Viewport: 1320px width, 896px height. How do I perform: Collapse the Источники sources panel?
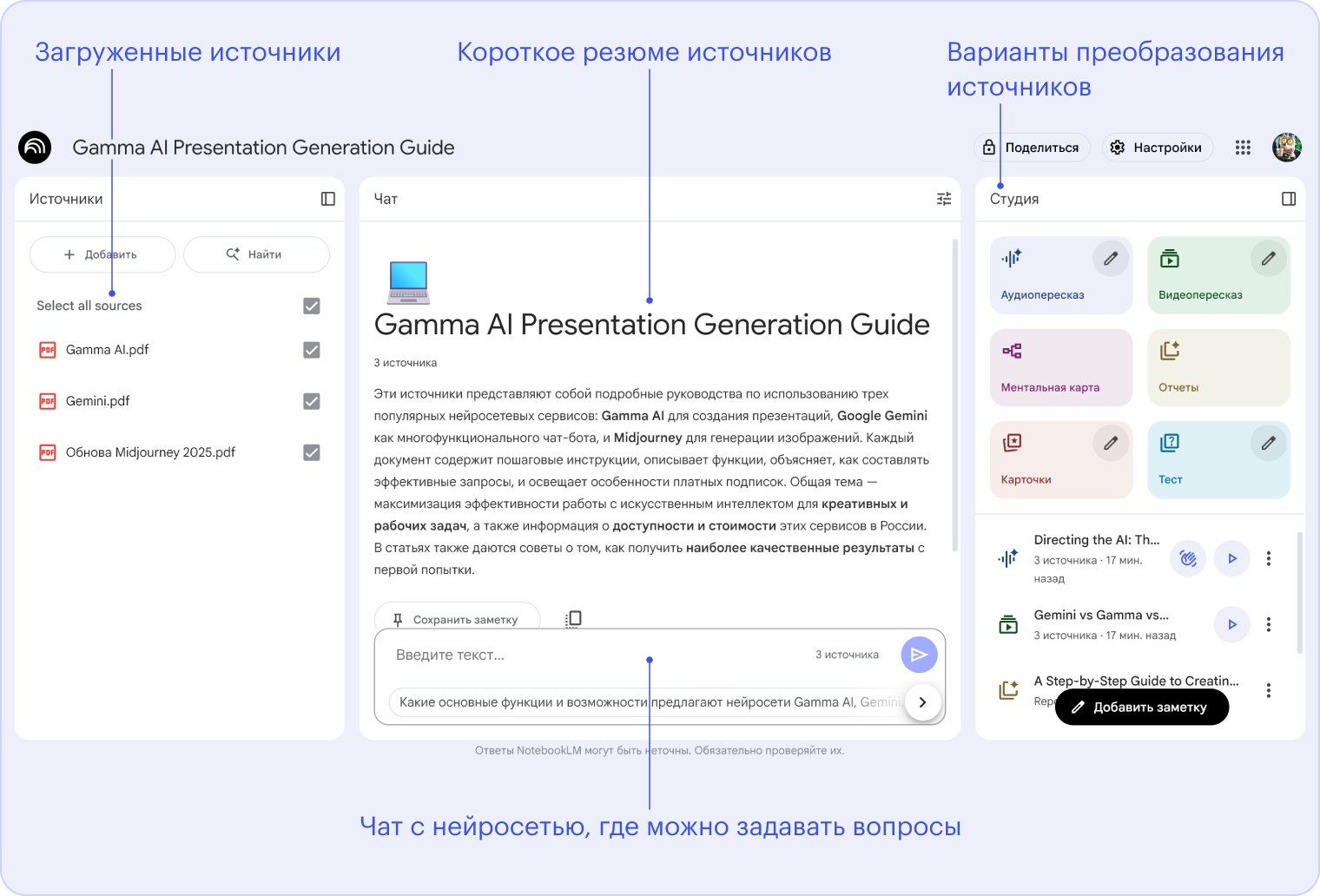(x=327, y=199)
